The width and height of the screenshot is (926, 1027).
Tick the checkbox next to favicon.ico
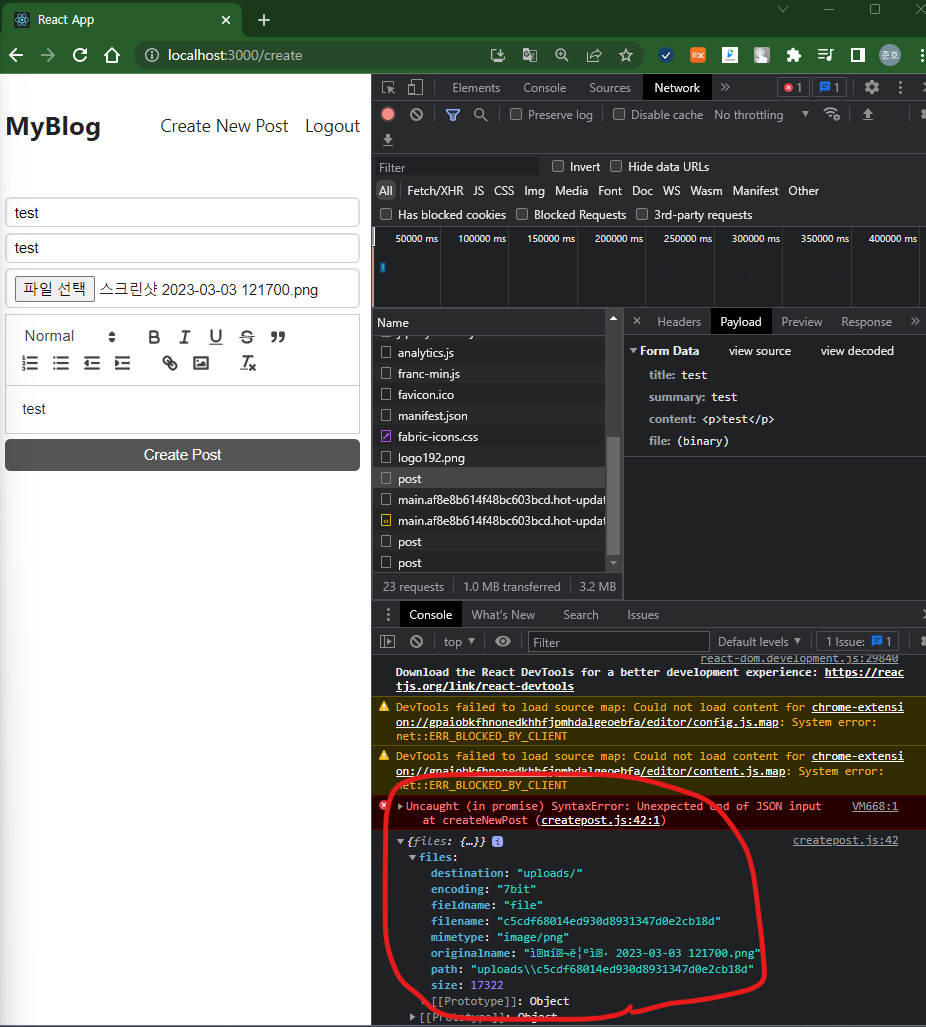pyautogui.click(x=386, y=394)
